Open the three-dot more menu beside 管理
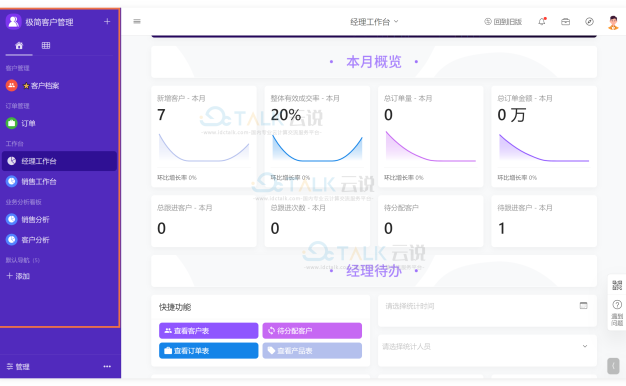Screen dimensions: 626x386 point(107,366)
